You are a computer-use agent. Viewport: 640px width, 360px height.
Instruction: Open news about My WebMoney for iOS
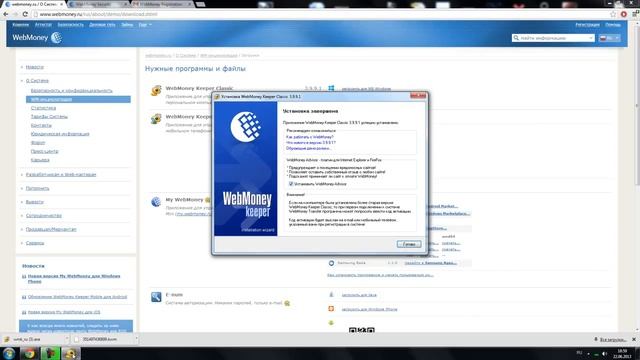64,312
